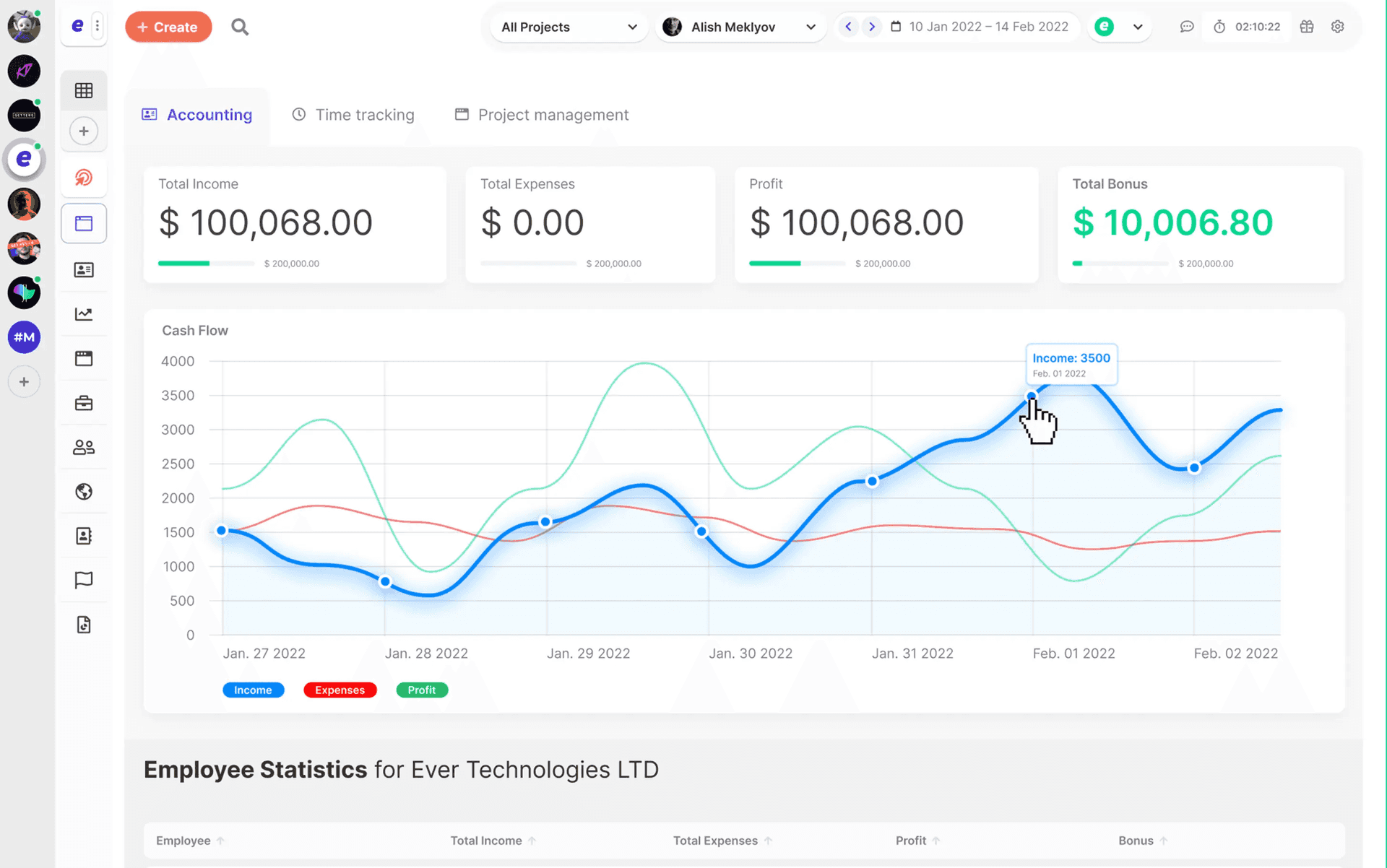Open the gift box icon in header
This screenshot has height=868, width=1387.
[1307, 27]
